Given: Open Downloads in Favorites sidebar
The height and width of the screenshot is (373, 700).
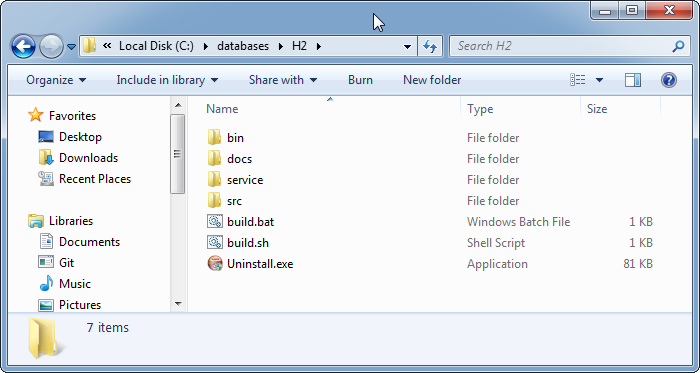Looking at the screenshot, I should tap(88, 158).
